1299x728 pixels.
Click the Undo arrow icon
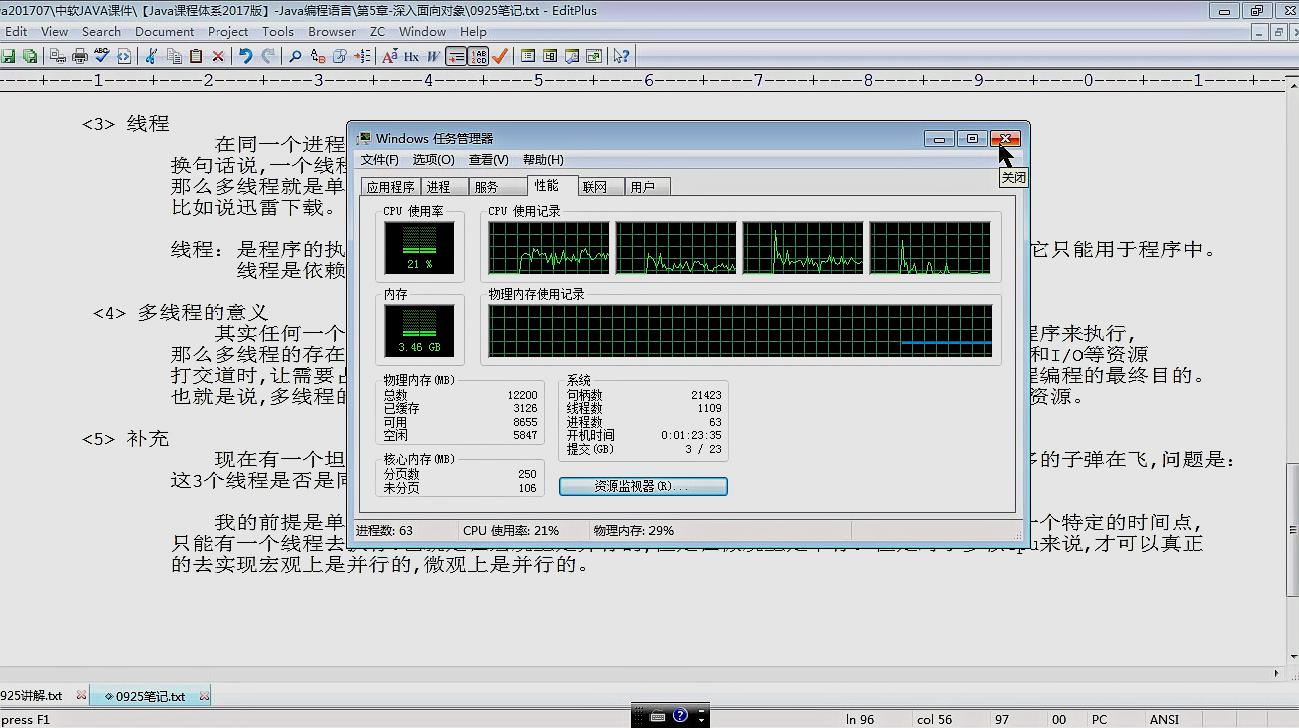(245, 56)
